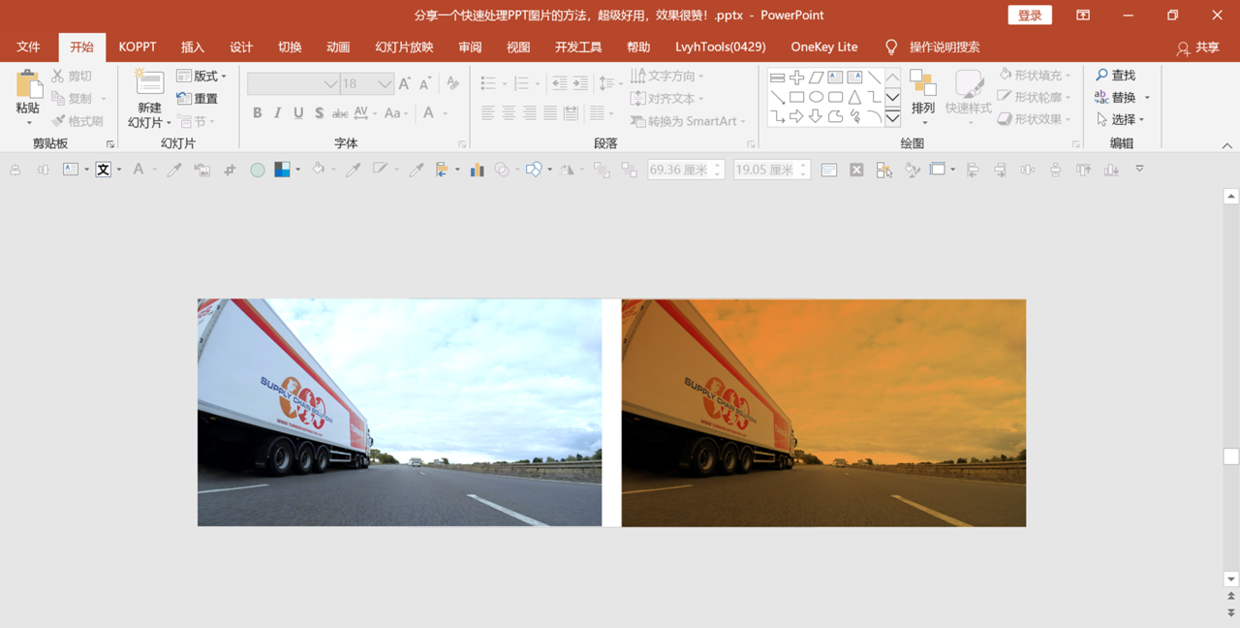Click the Login (登录) button
This screenshot has height=628, width=1240.
[x=1030, y=15]
